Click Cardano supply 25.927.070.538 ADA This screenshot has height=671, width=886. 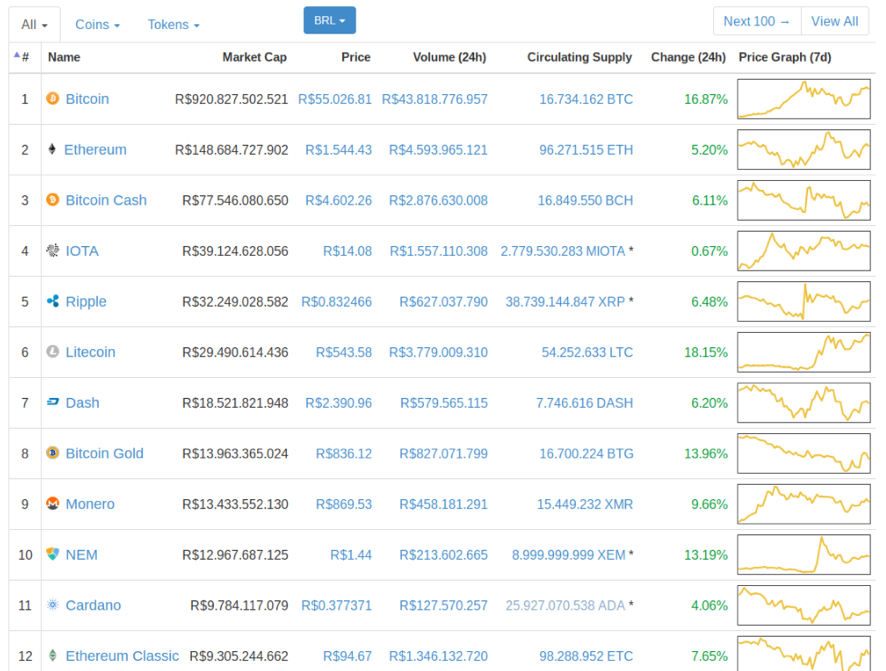coord(565,605)
